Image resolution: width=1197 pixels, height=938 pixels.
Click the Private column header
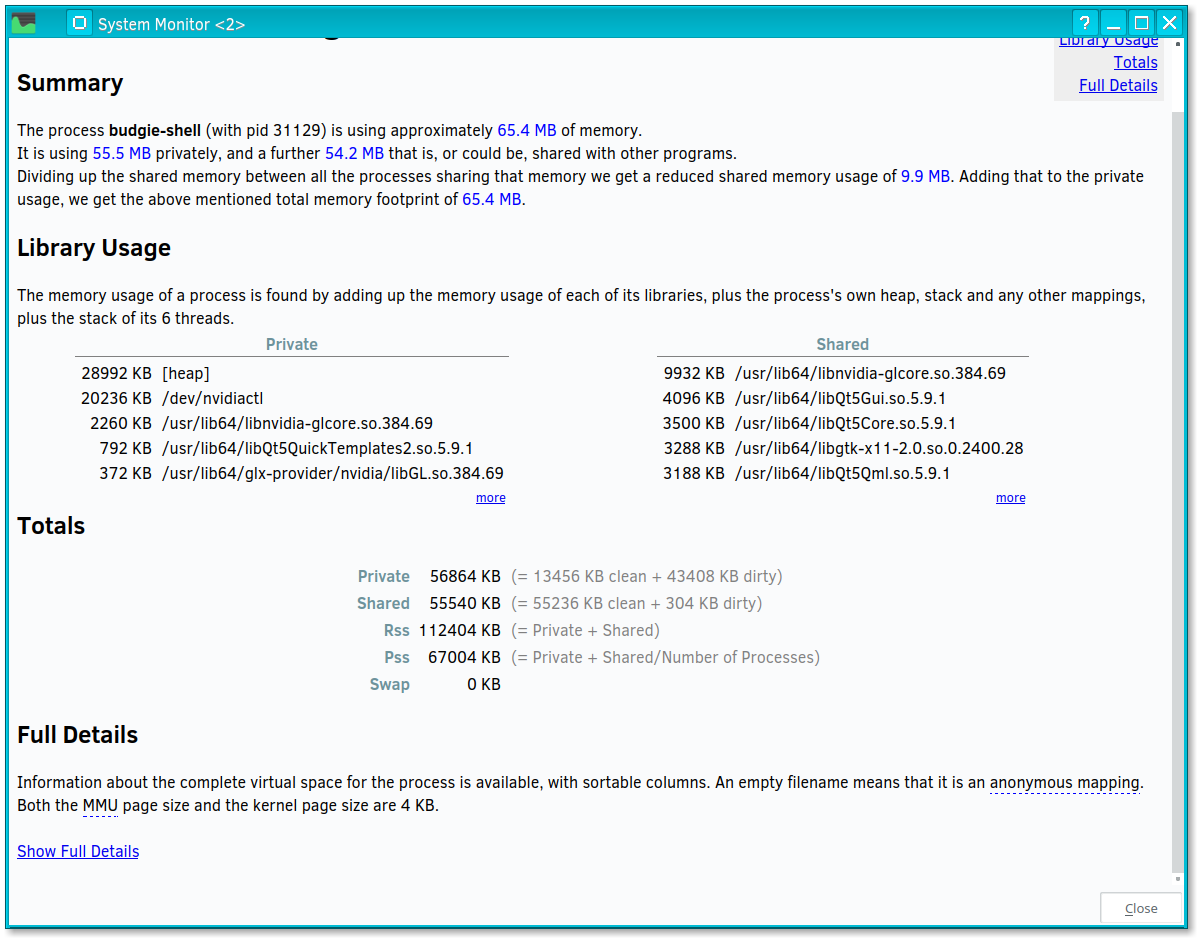292,344
